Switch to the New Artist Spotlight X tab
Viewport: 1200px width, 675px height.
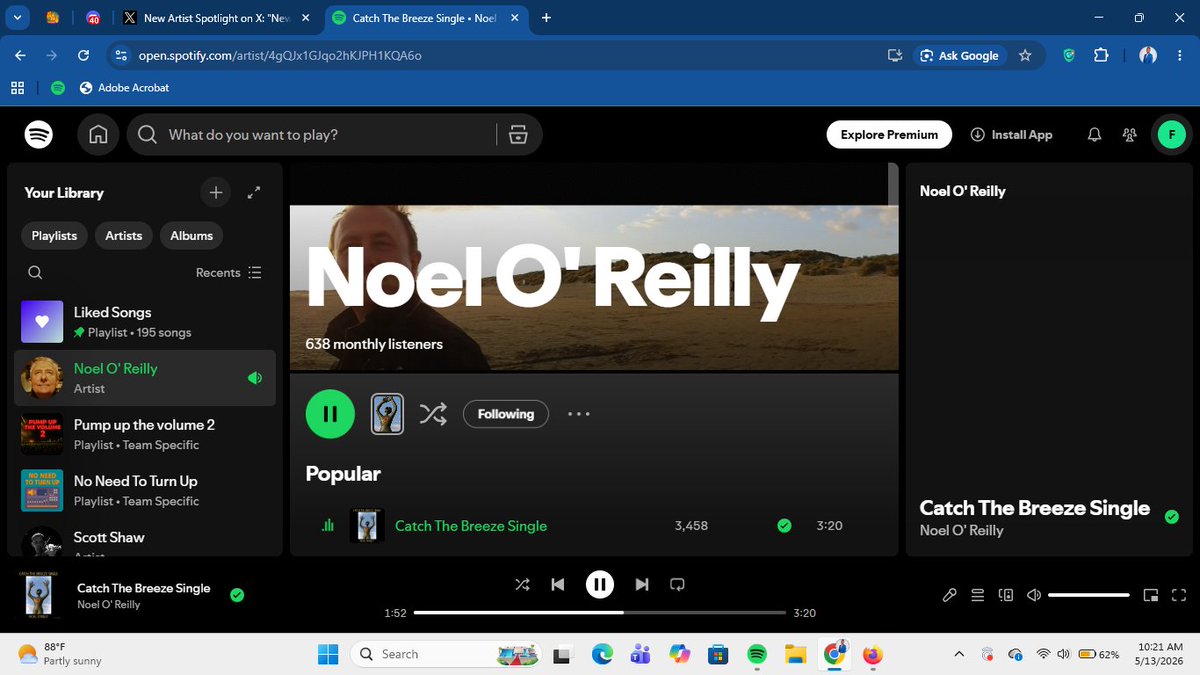216,18
